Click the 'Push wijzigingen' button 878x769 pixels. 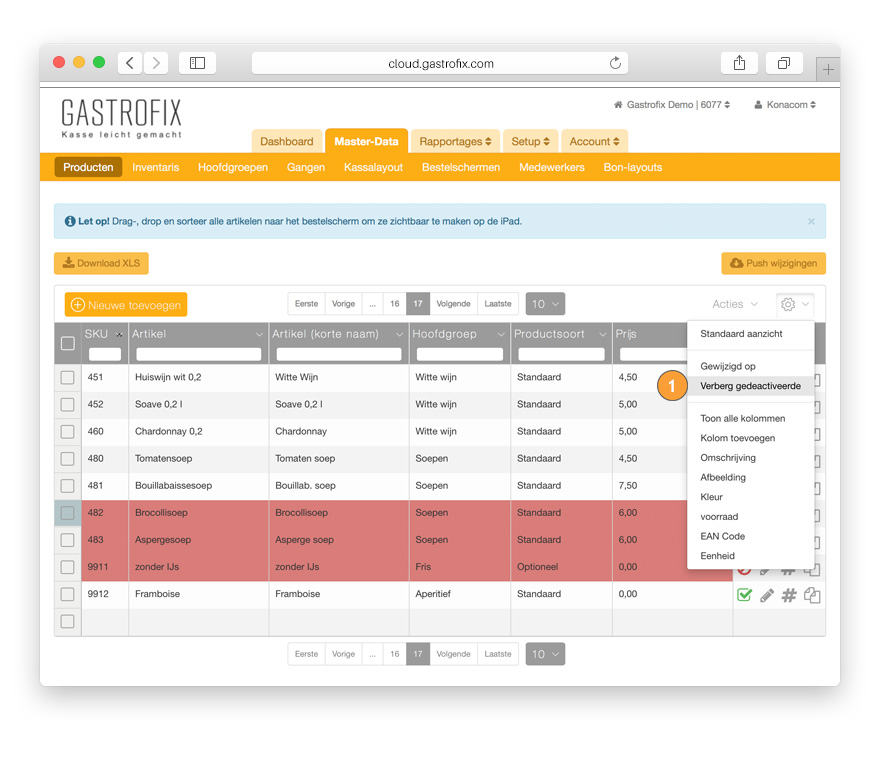[x=773, y=263]
